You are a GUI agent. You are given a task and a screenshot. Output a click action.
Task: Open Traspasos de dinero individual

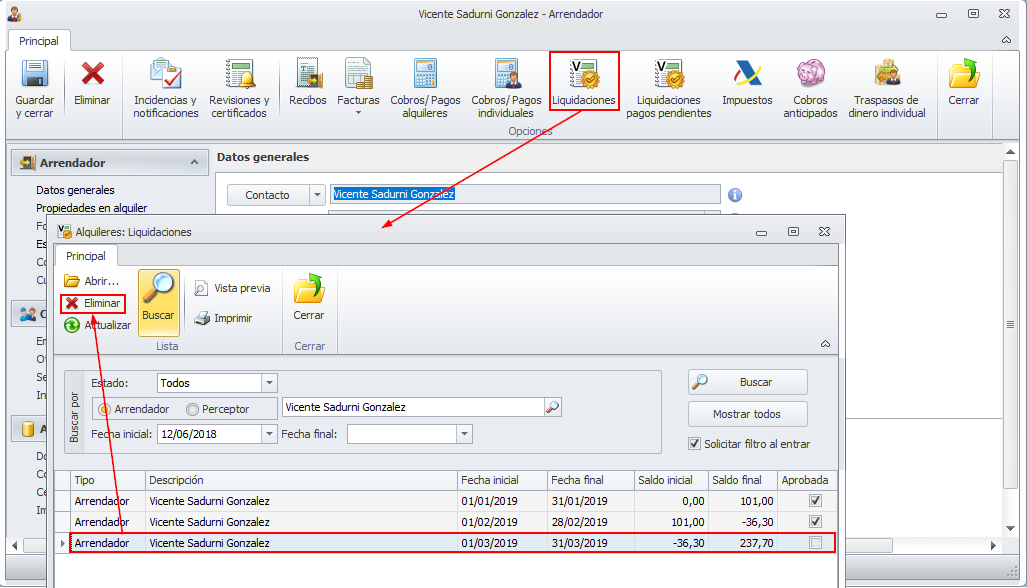coord(886,76)
